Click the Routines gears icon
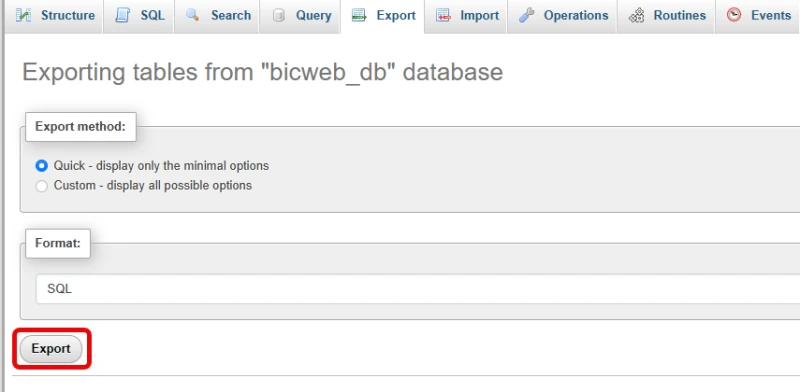Image resolution: width=800 pixels, height=392 pixels. [x=636, y=16]
